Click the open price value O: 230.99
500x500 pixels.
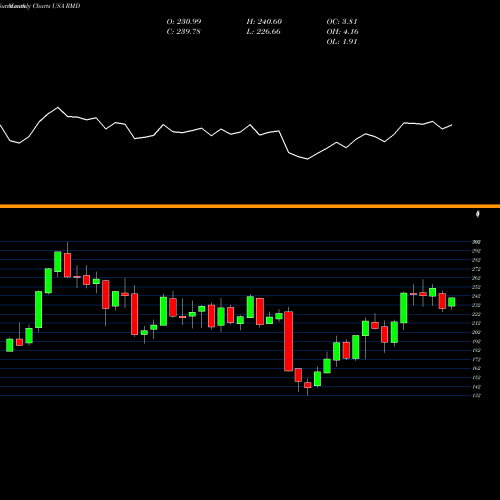click(184, 22)
